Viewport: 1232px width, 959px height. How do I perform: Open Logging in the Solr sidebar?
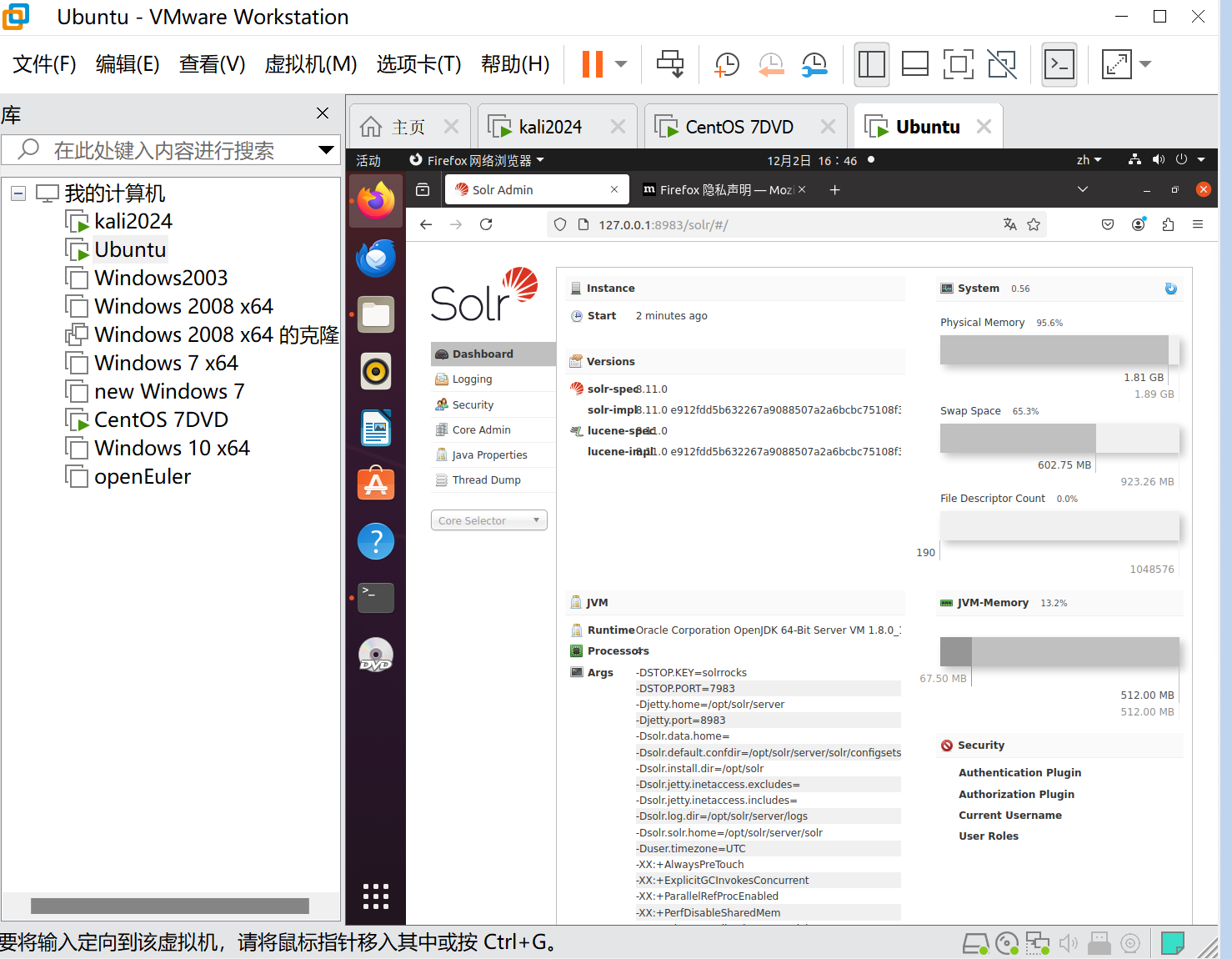(x=493, y=379)
